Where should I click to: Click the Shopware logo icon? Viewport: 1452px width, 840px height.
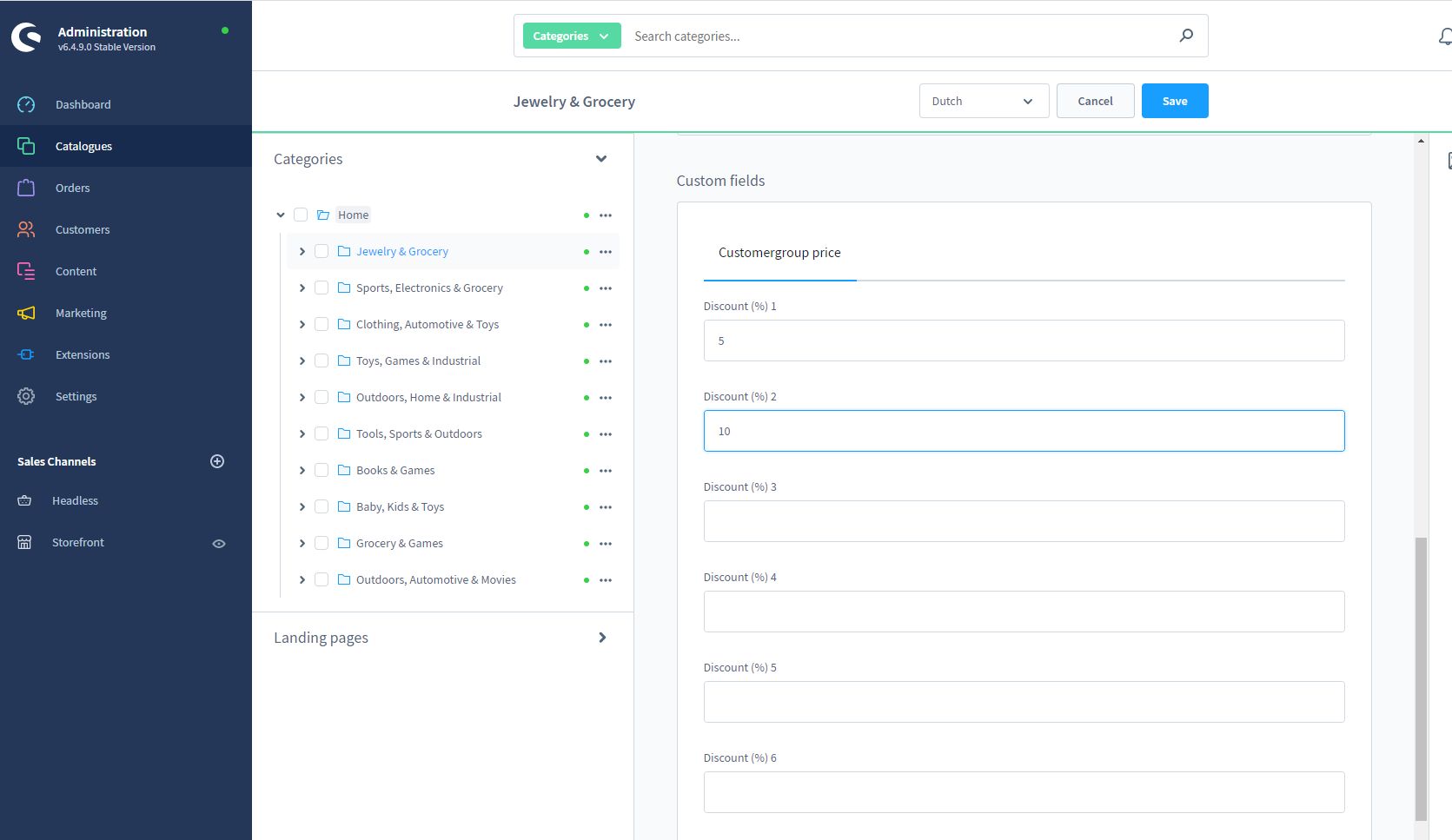[x=26, y=37]
